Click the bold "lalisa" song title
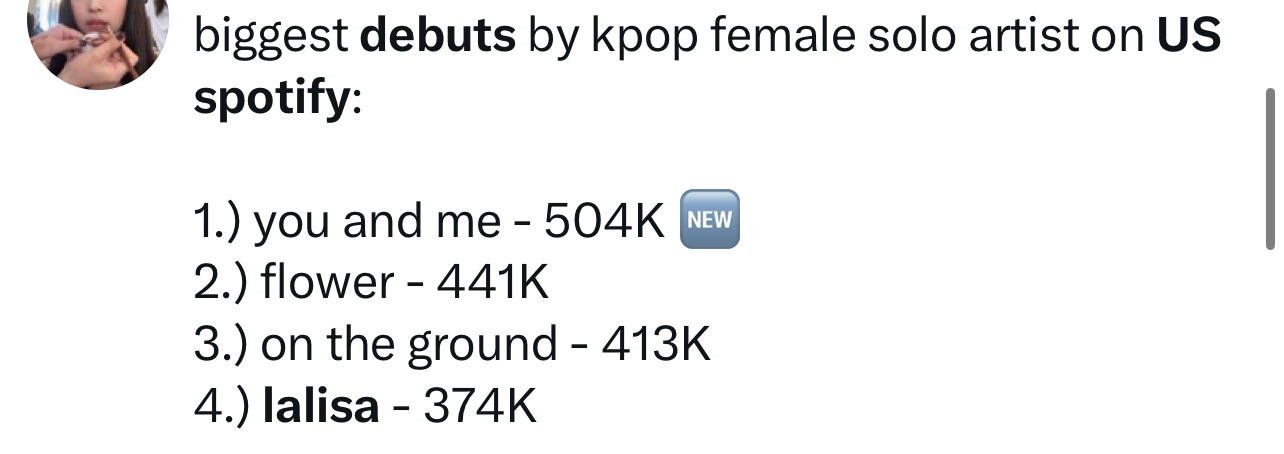This screenshot has width=1284, height=454. [320, 407]
